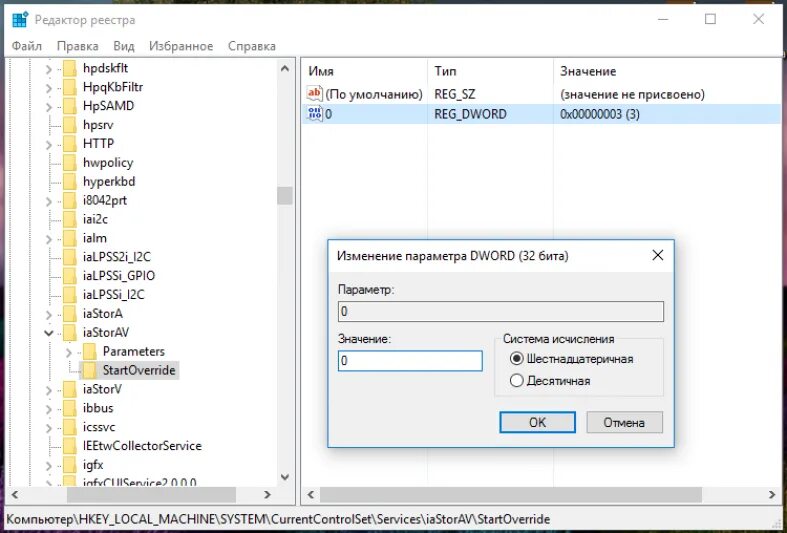Image resolution: width=787 pixels, height=533 pixels.
Task: Expand the iaStorV tree node
Action: (49, 390)
